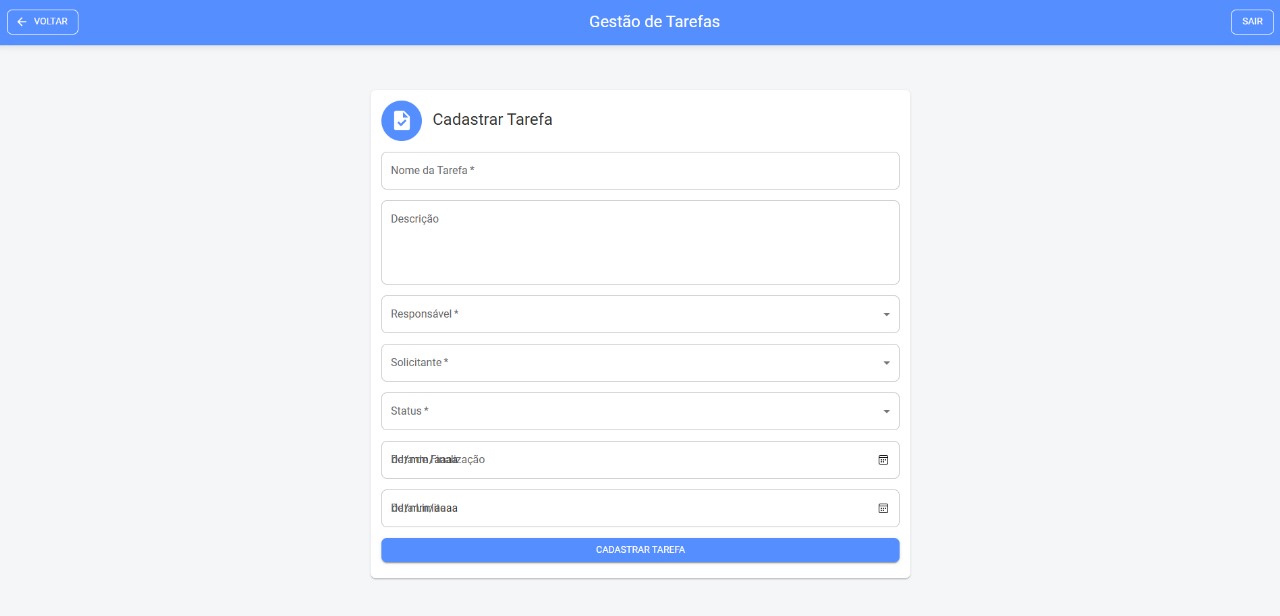The image size is (1280, 616).
Task: Click the Cadastrar Tarefa form heading
Action: coord(492,120)
